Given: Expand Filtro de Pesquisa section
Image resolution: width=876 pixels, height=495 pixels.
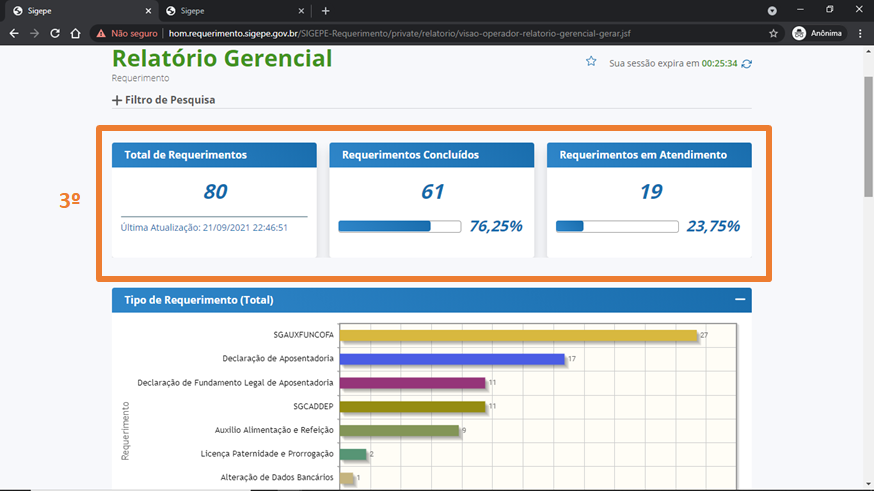Looking at the screenshot, I should 163,100.
